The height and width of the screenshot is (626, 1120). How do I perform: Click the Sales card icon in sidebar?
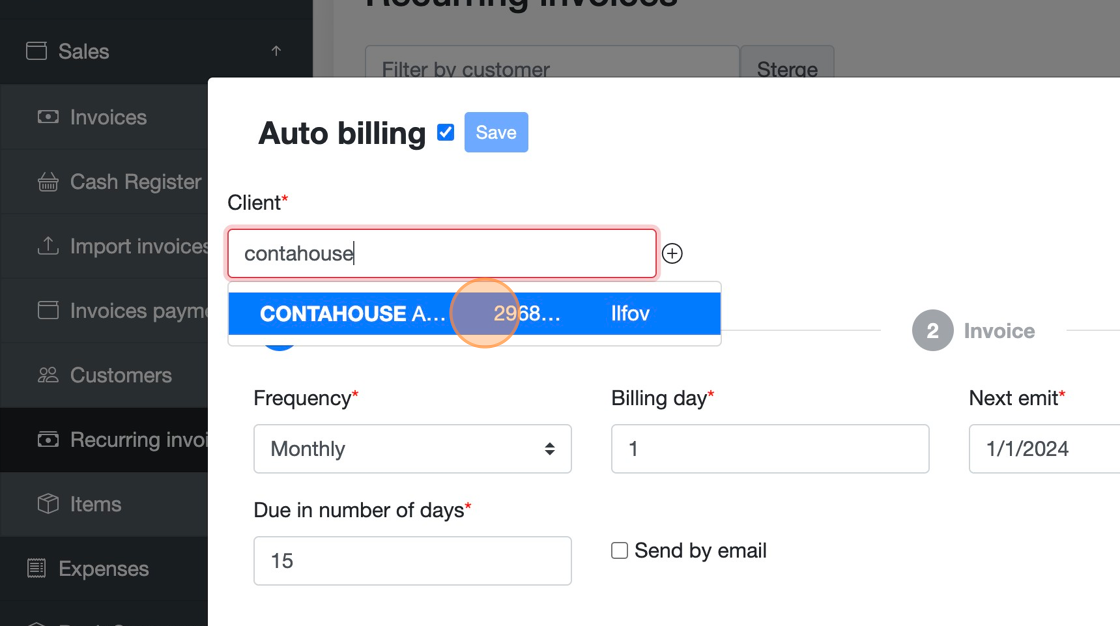pos(37,51)
